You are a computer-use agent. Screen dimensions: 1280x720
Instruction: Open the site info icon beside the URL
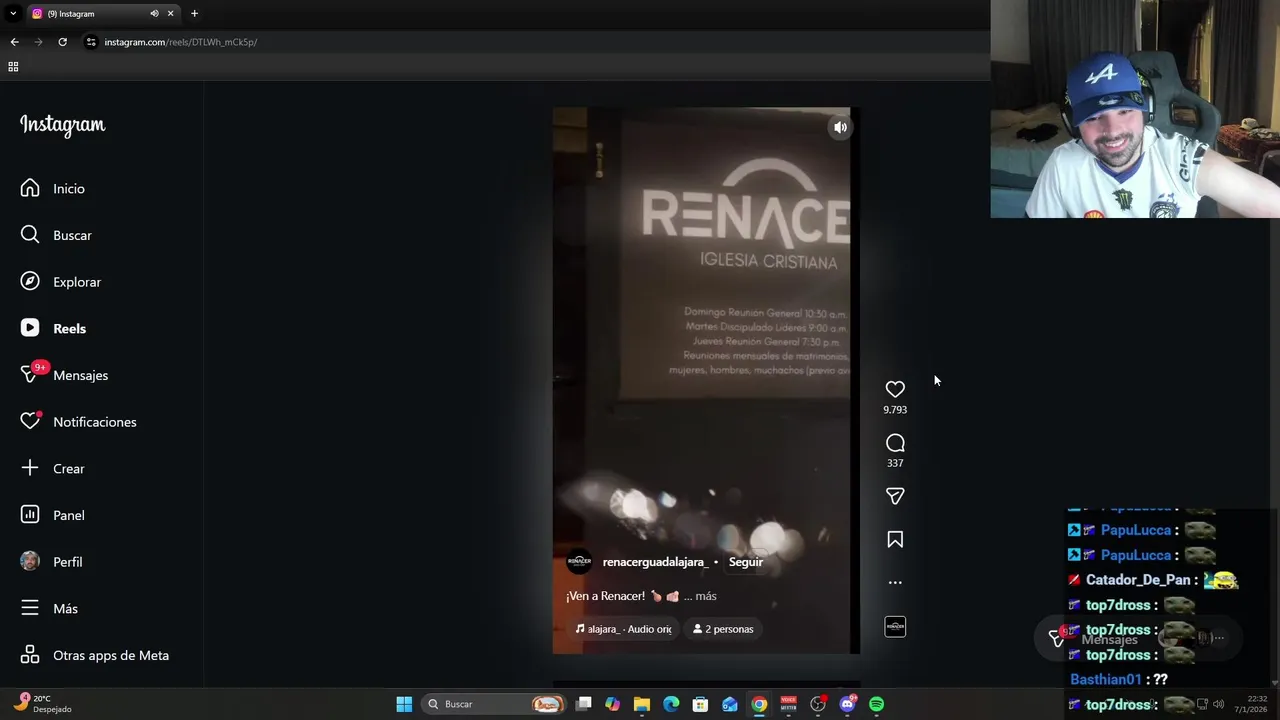point(91,42)
